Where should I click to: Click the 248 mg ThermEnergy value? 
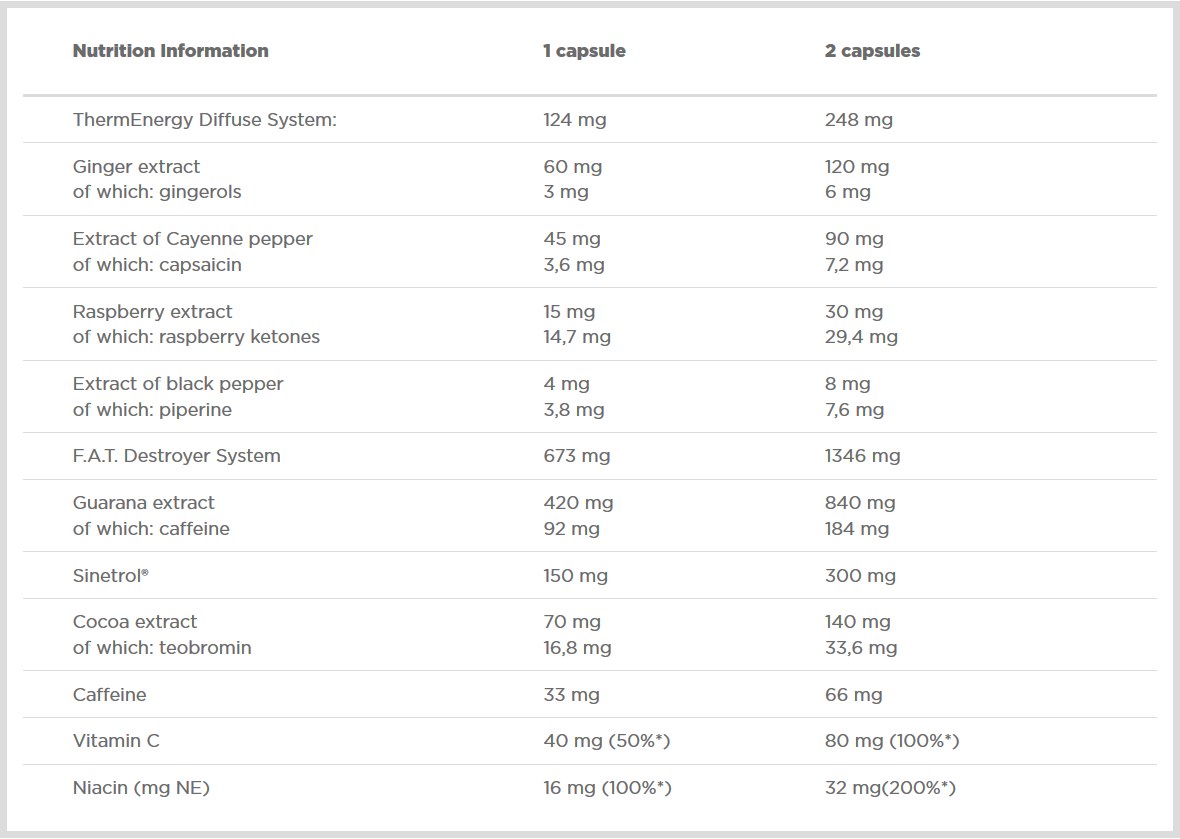pyautogui.click(x=858, y=120)
